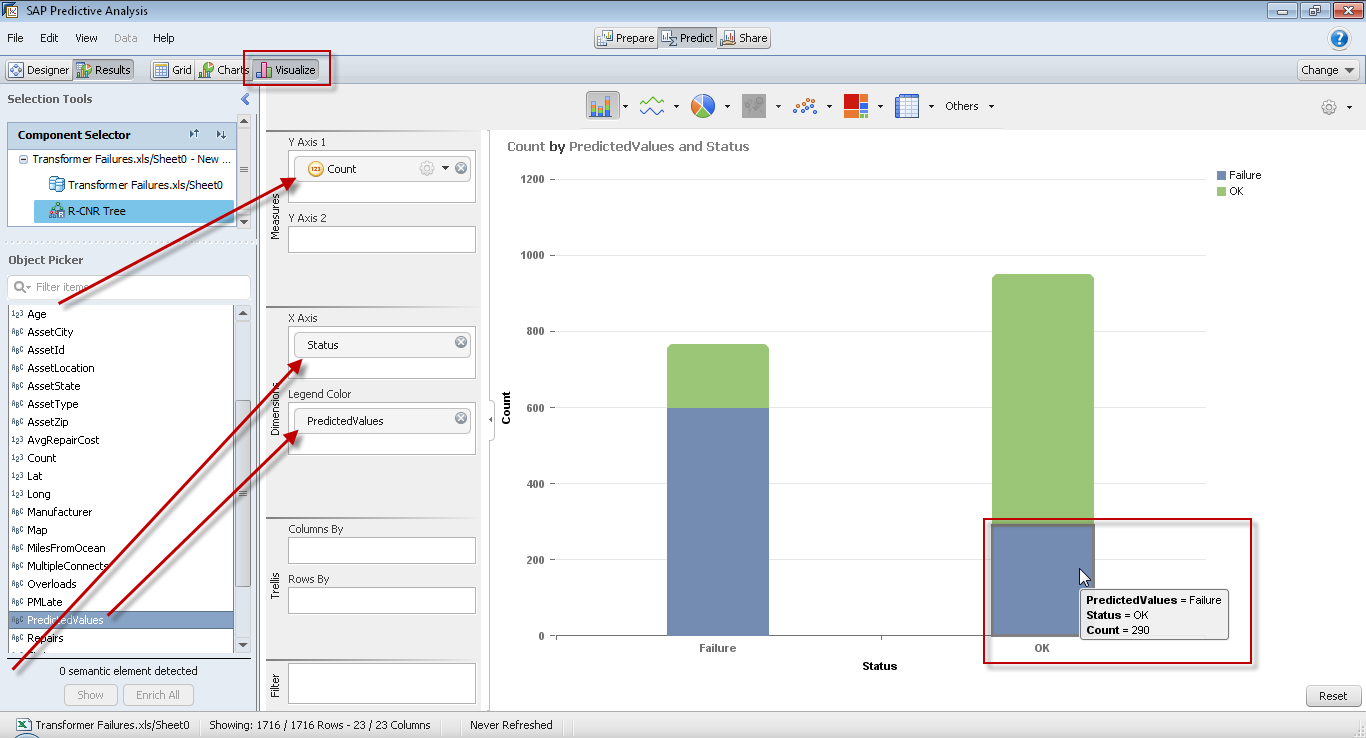Select the scatter plot chart type
This screenshot has height=738, width=1366.
805,106
